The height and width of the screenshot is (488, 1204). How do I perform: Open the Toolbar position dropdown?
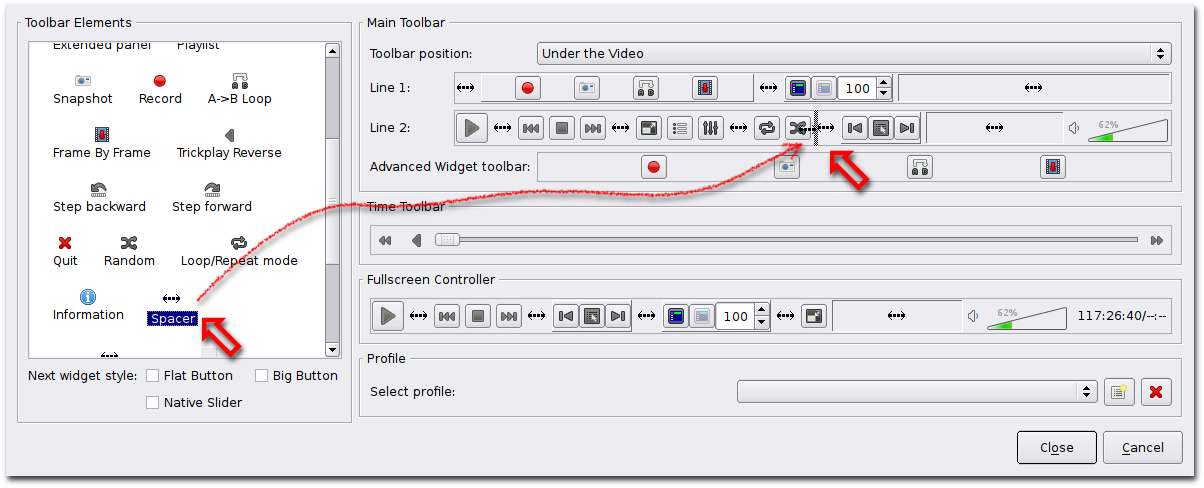853,54
